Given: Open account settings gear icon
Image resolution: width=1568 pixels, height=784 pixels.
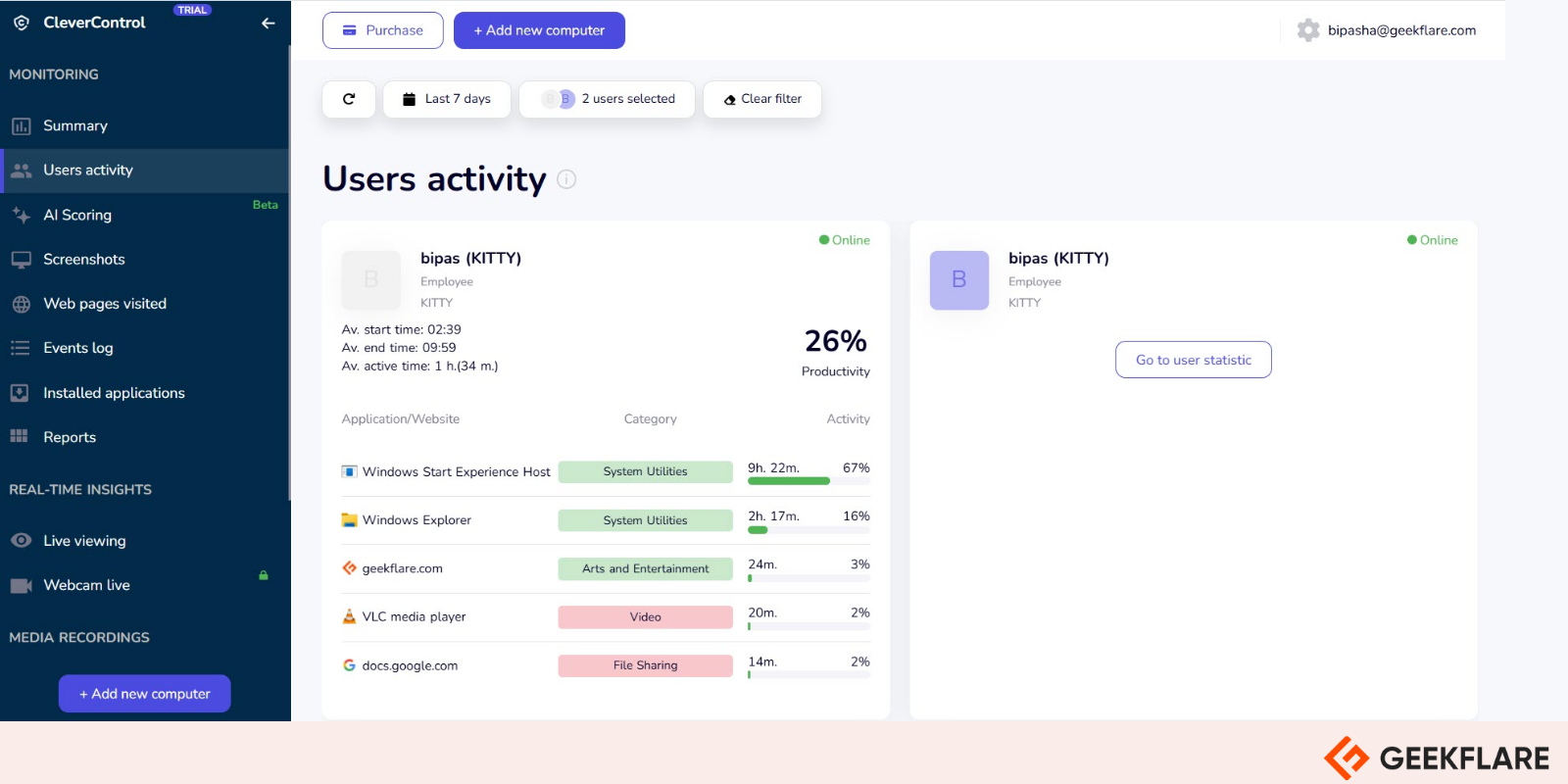Looking at the screenshot, I should (1308, 30).
